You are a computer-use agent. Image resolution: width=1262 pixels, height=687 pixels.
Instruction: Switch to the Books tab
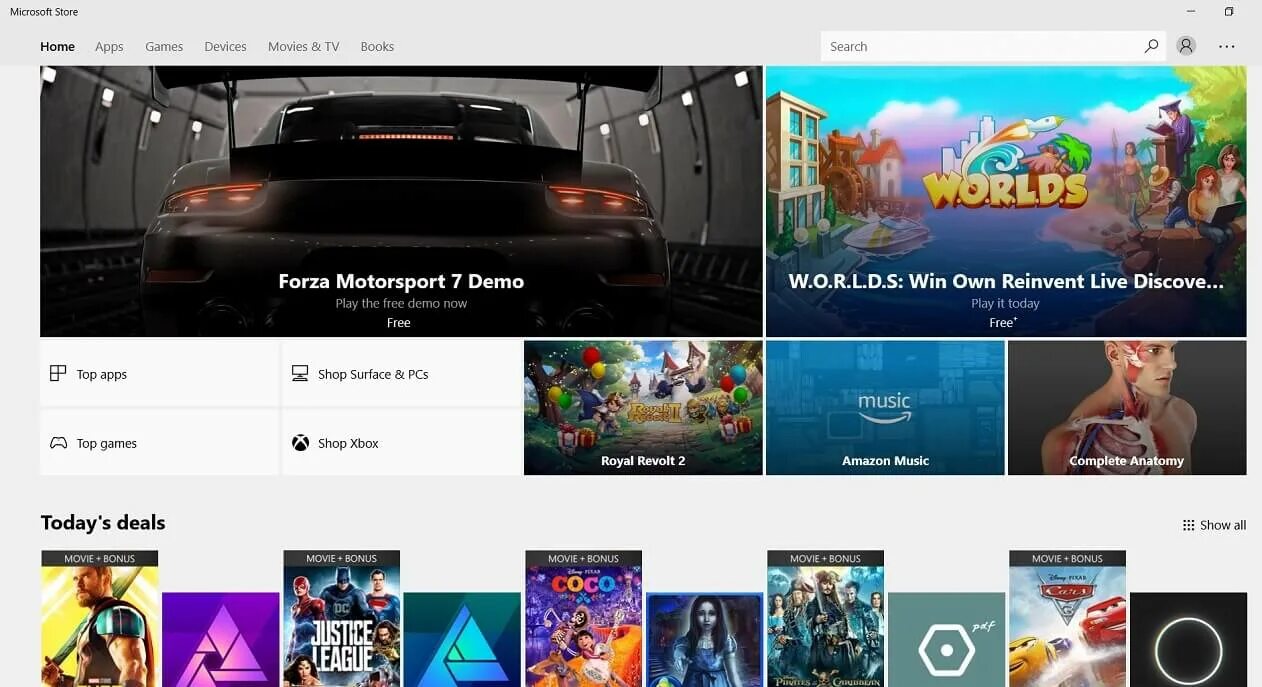click(x=377, y=46)
